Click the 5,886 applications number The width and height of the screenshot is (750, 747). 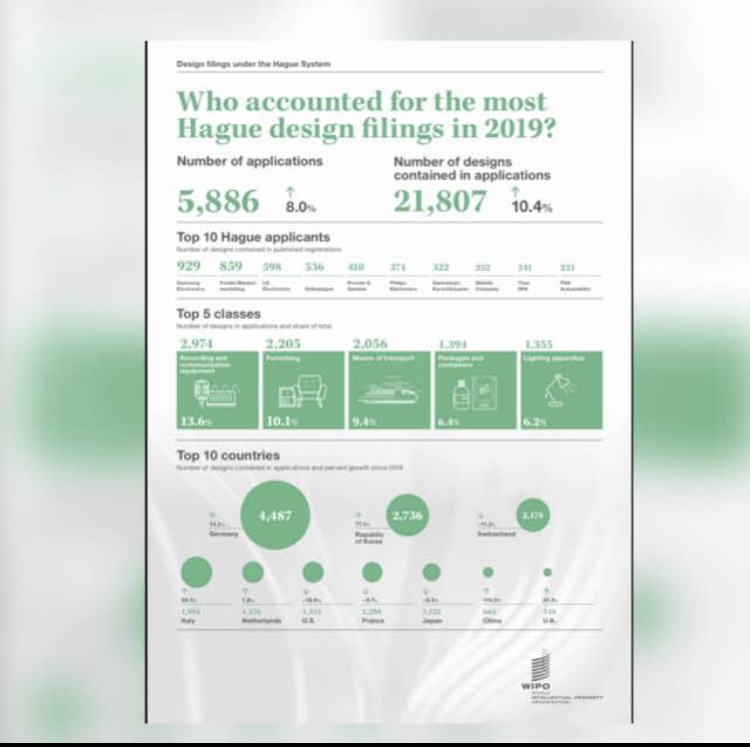(218, 201)
